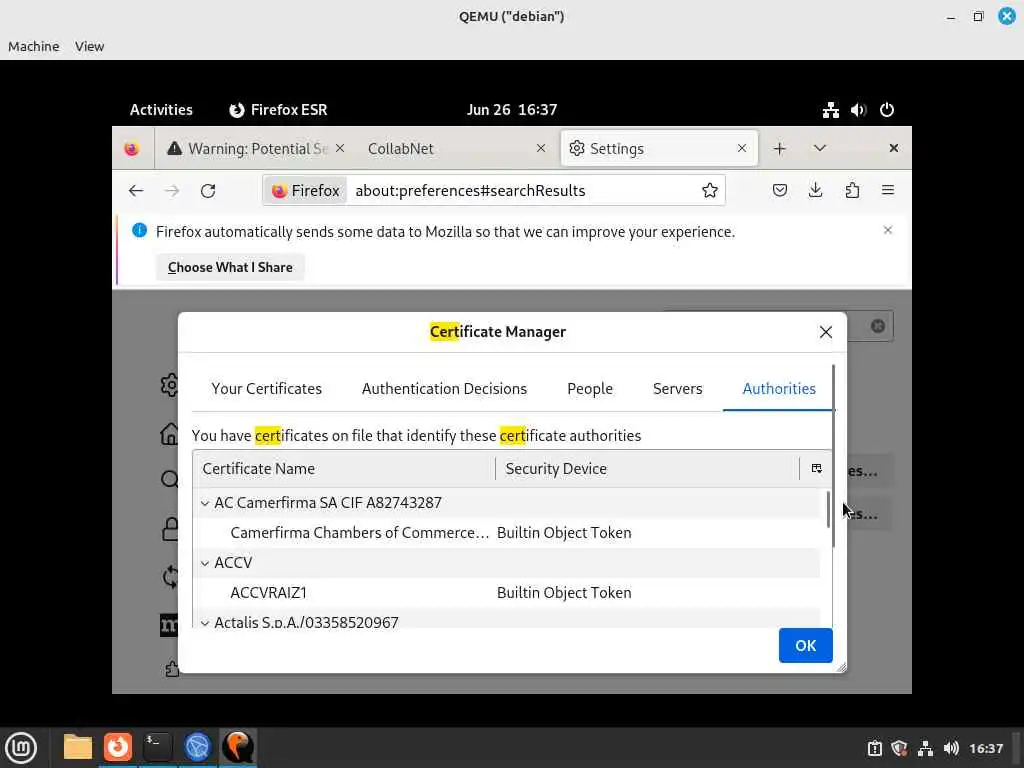The width and height of the screenshot is (1024, 768).
Task: Open the QEMU View menu
Action: 89,46
